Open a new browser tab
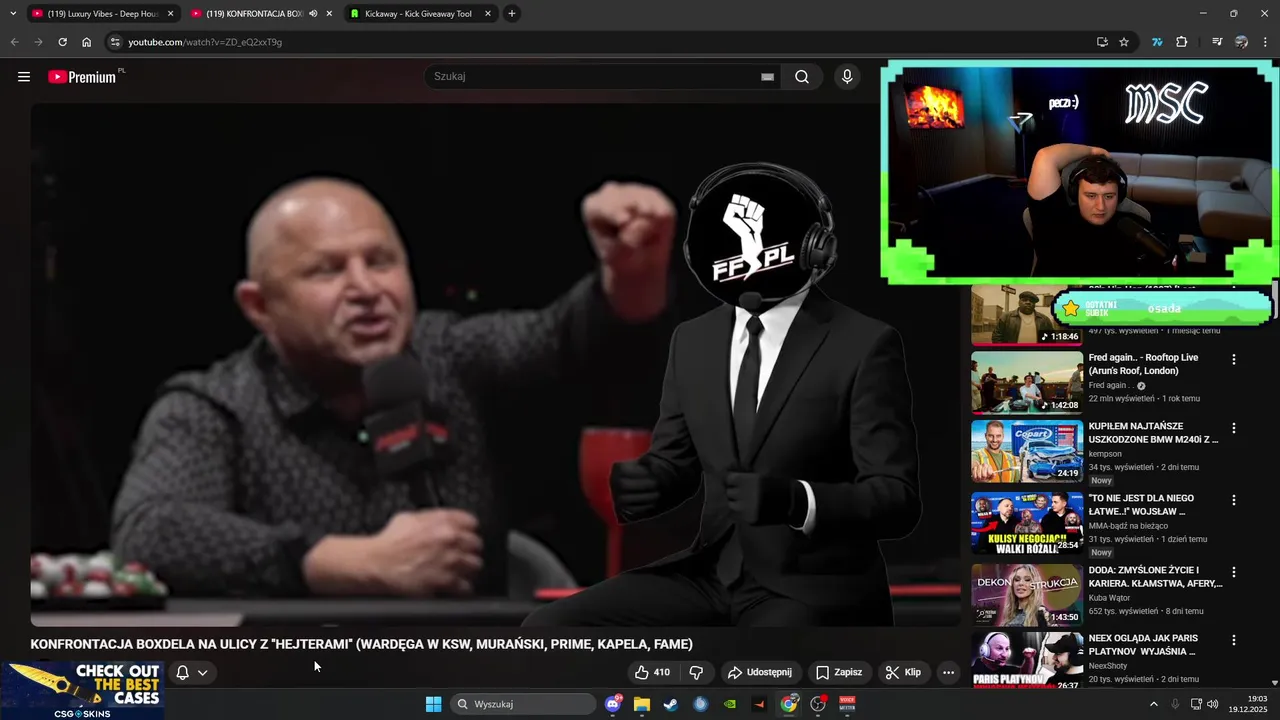Image resolution: width=1280 pixels, height=720 pixels. click(x=512, y=14)
